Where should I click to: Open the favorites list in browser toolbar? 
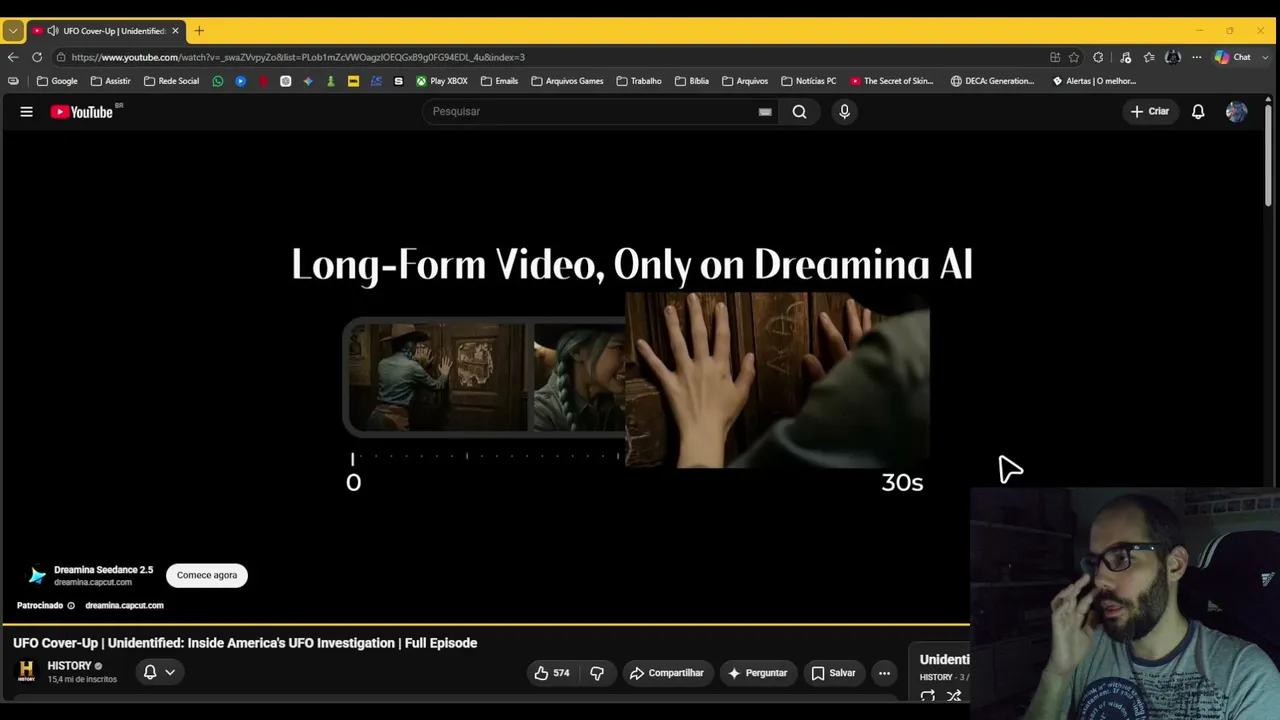[1149, 57]
